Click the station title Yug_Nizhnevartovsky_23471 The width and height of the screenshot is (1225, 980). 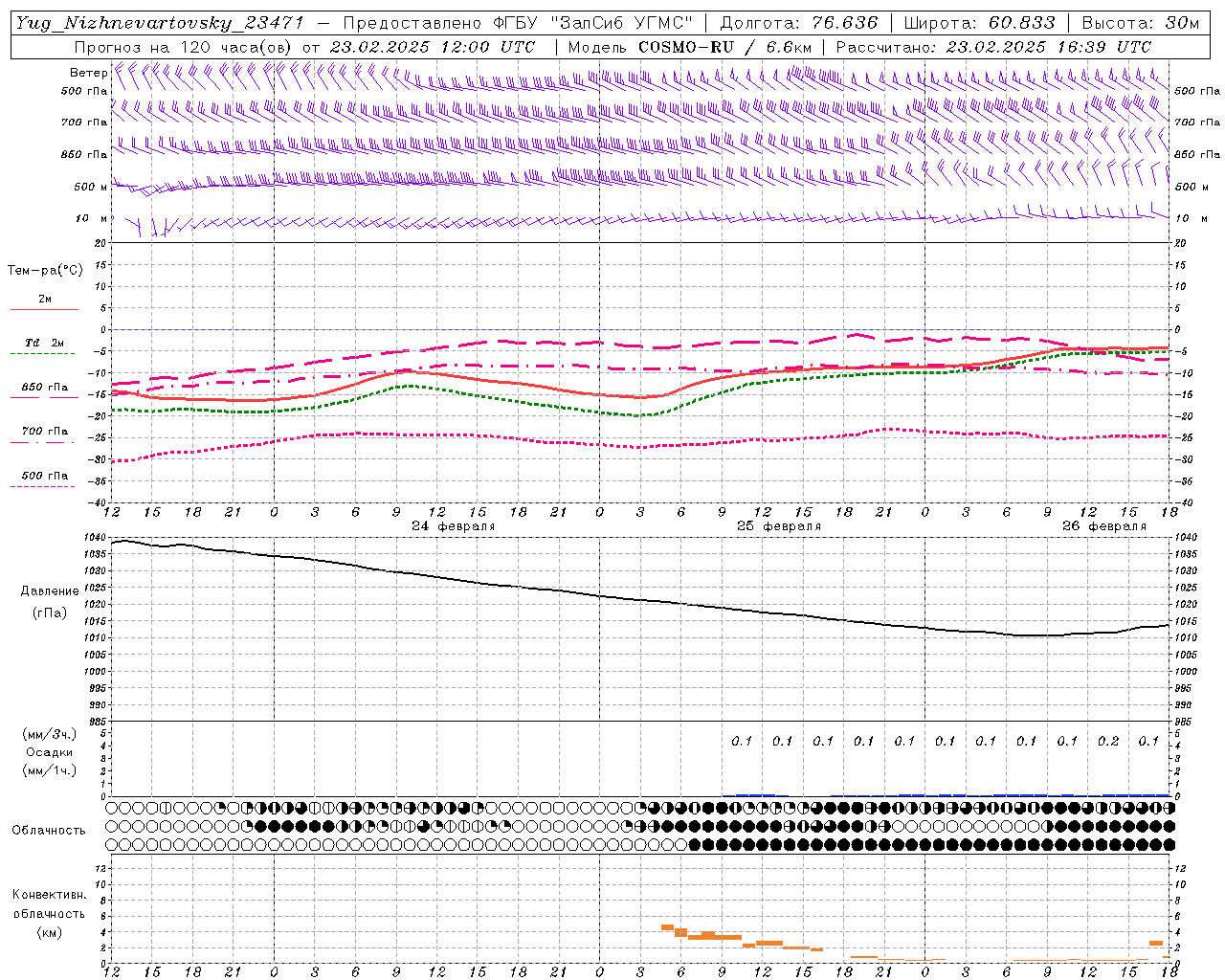159,23
